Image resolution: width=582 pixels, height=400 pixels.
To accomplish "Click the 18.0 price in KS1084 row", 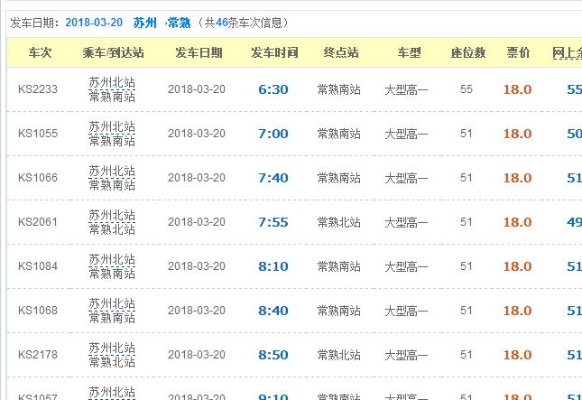I will 517,266.
